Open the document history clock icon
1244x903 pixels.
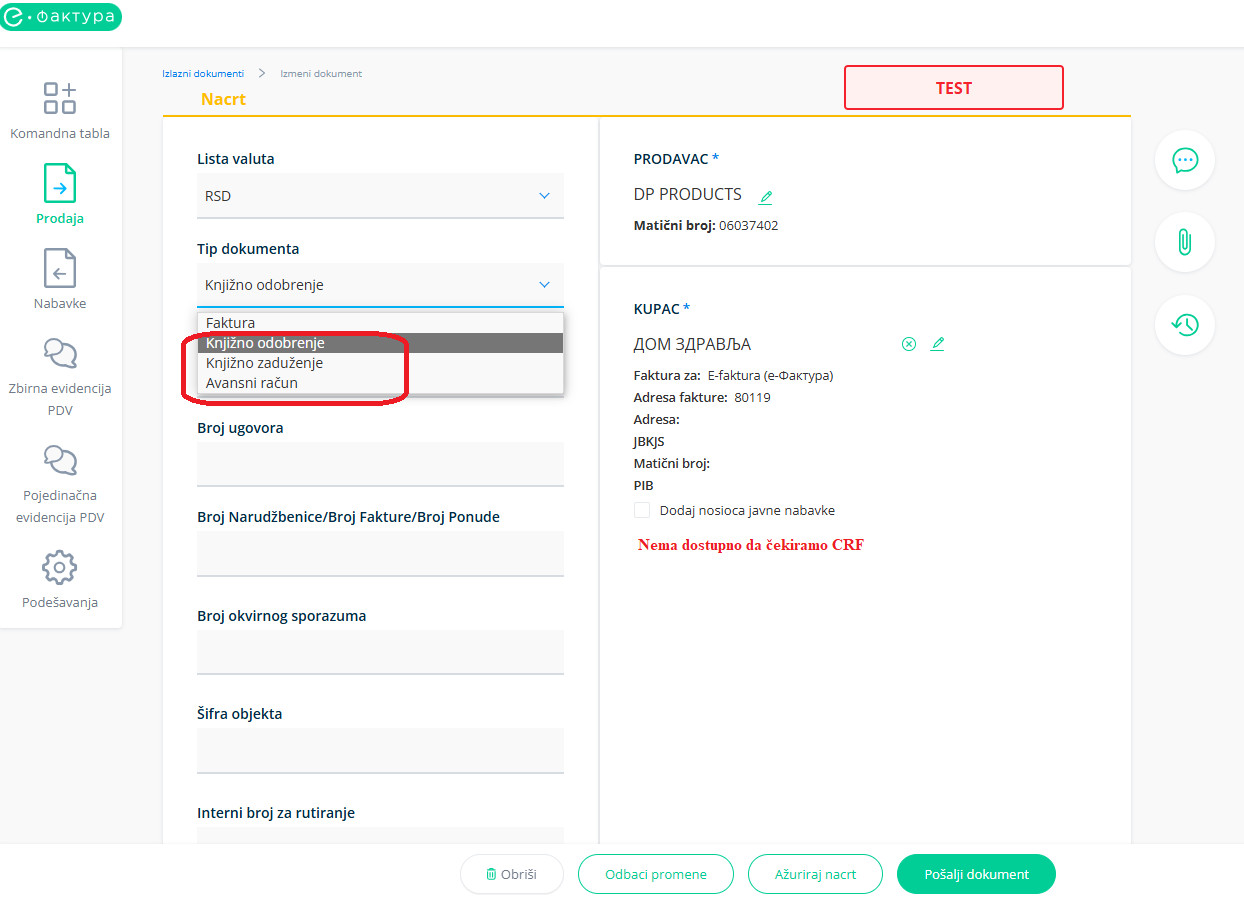(1185, 325)
